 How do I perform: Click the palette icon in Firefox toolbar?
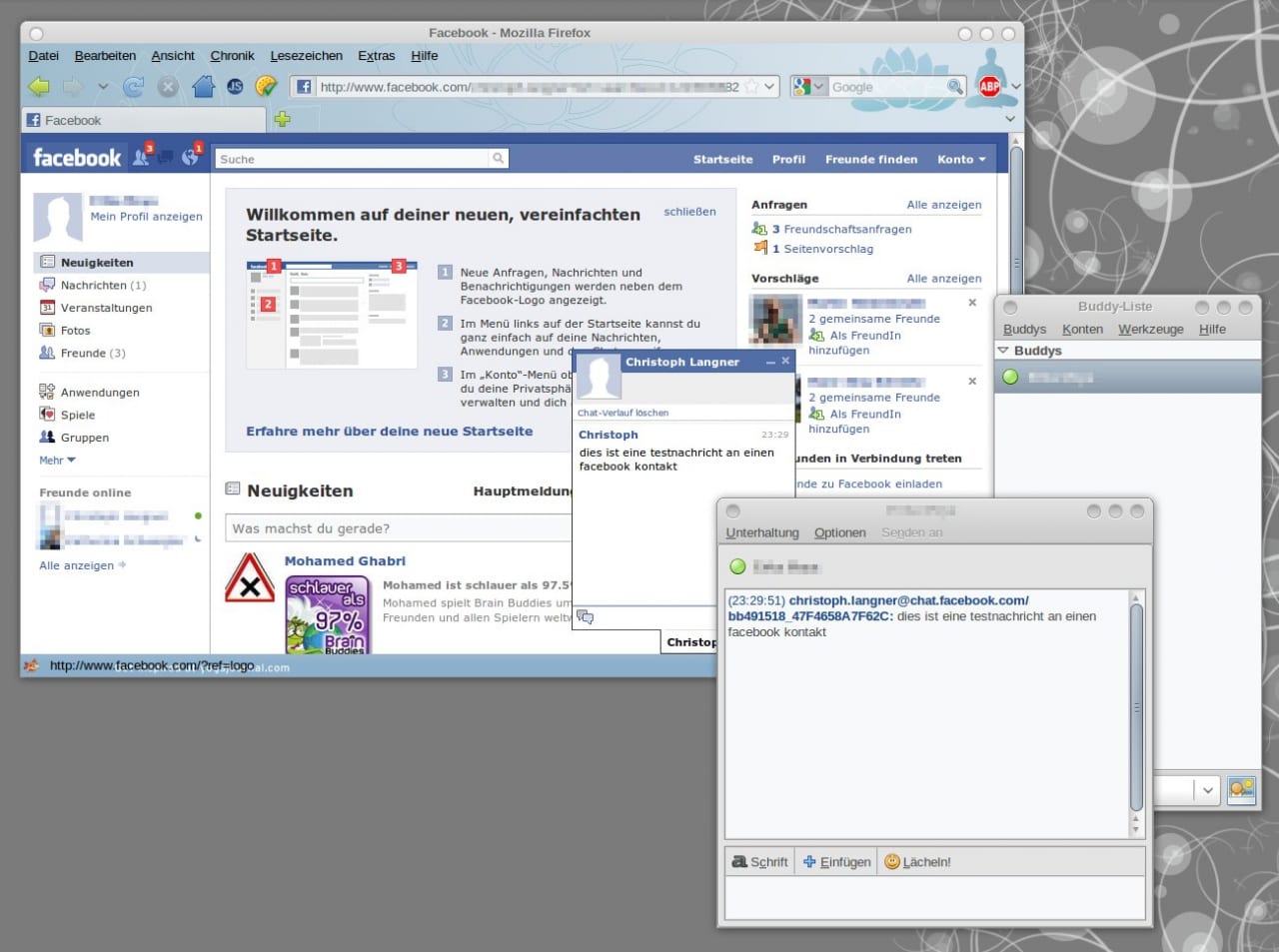pyautogui.click(x=266, y=87)
